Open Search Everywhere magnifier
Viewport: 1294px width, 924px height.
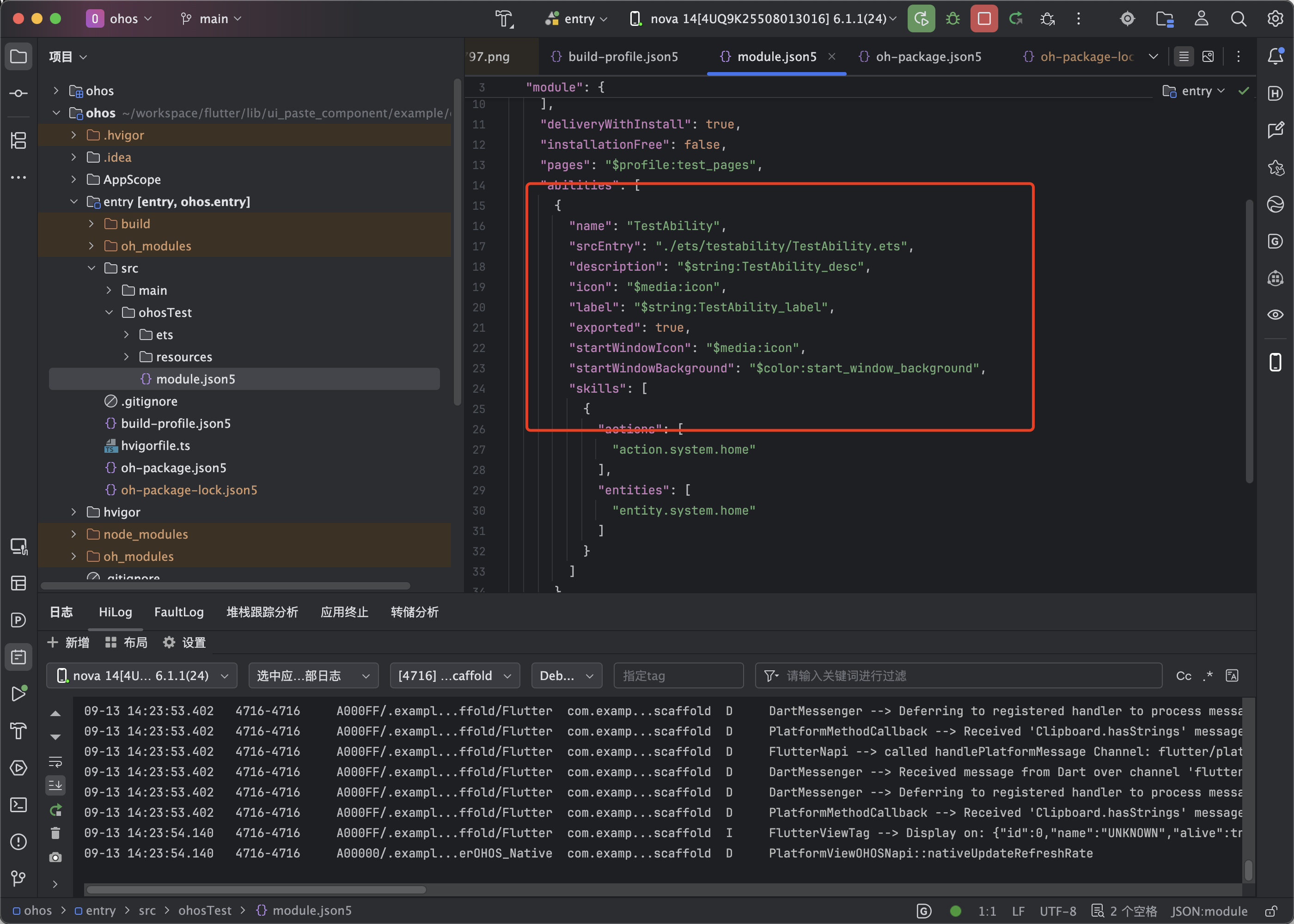(1238, 19)
